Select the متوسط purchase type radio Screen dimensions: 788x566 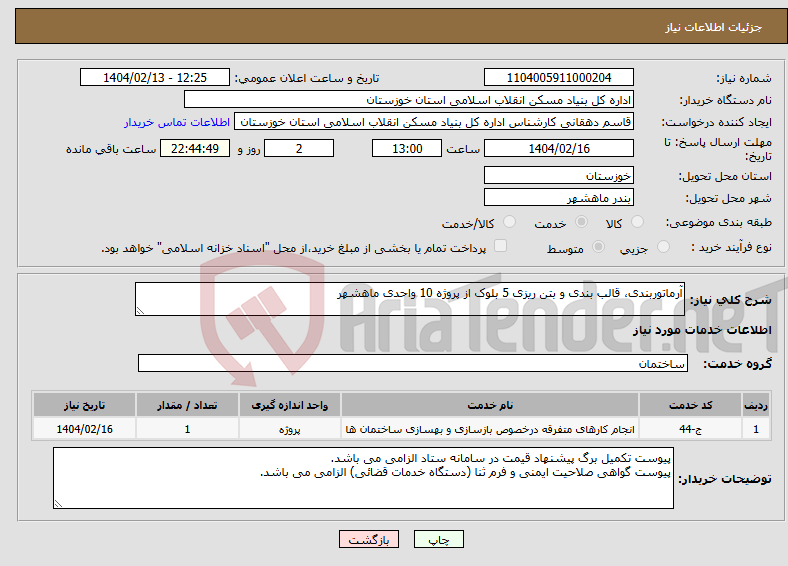coord(599,246)
